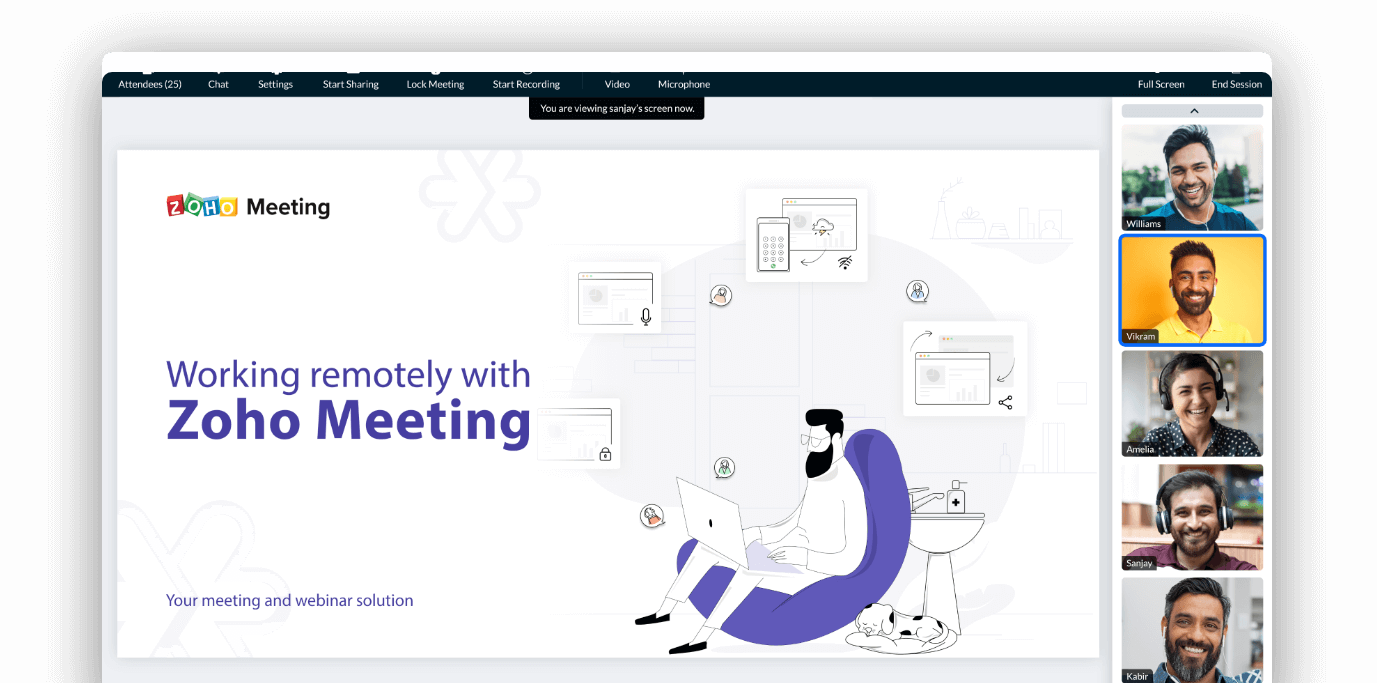Click the share icon on slide card
This screenshot has width=1377, height=683.
tap(1005, 402)
